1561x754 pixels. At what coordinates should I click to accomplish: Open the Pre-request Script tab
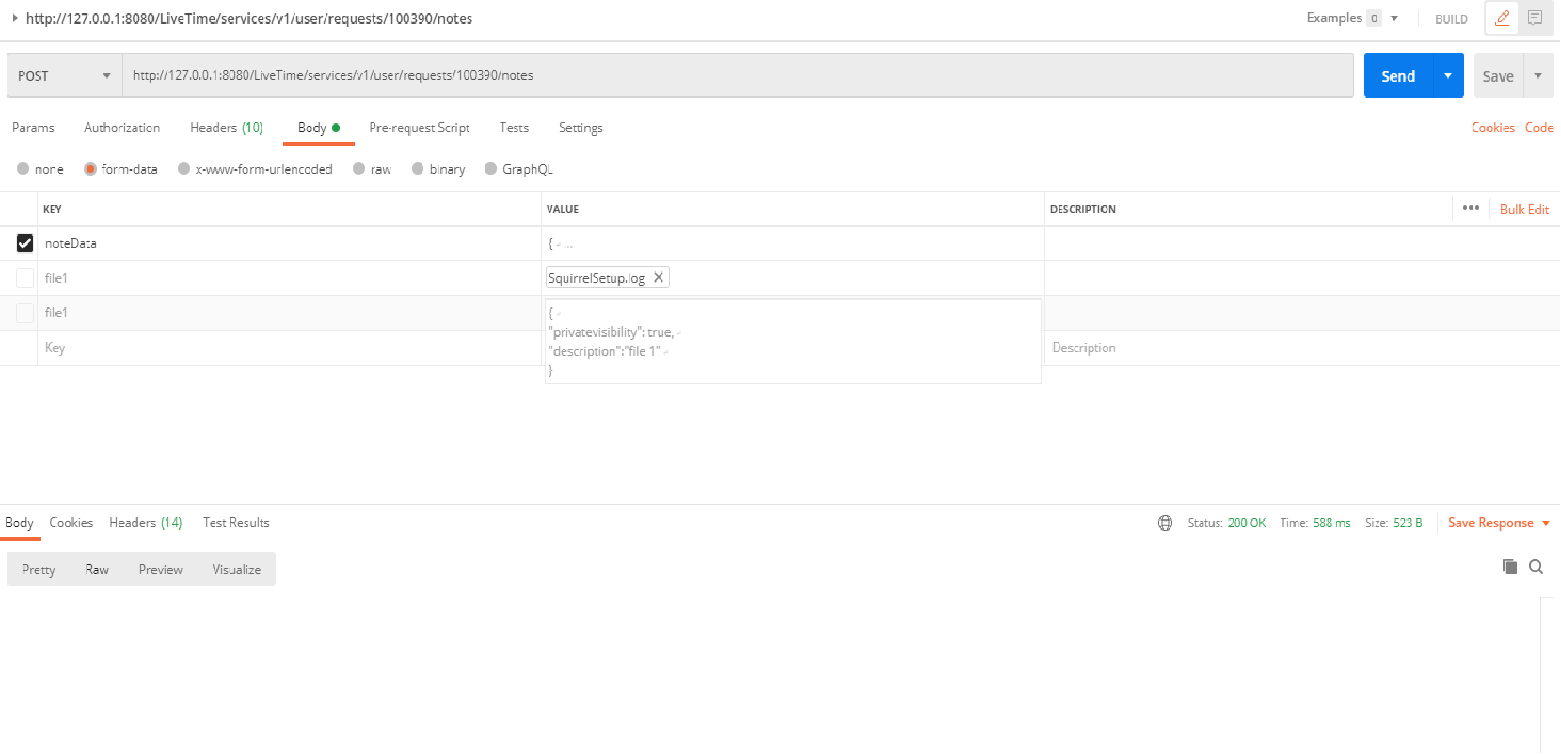pos(419,128)
